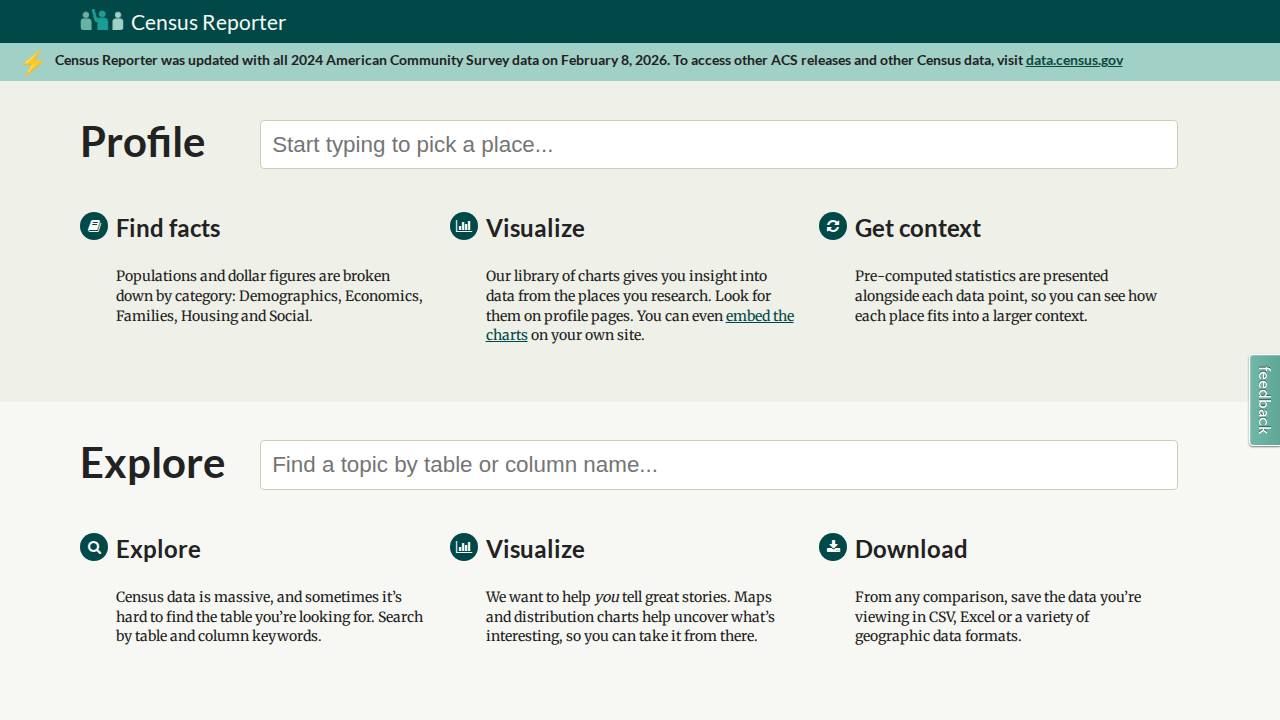Follow the 'embed the charts' link

(759, 316)
